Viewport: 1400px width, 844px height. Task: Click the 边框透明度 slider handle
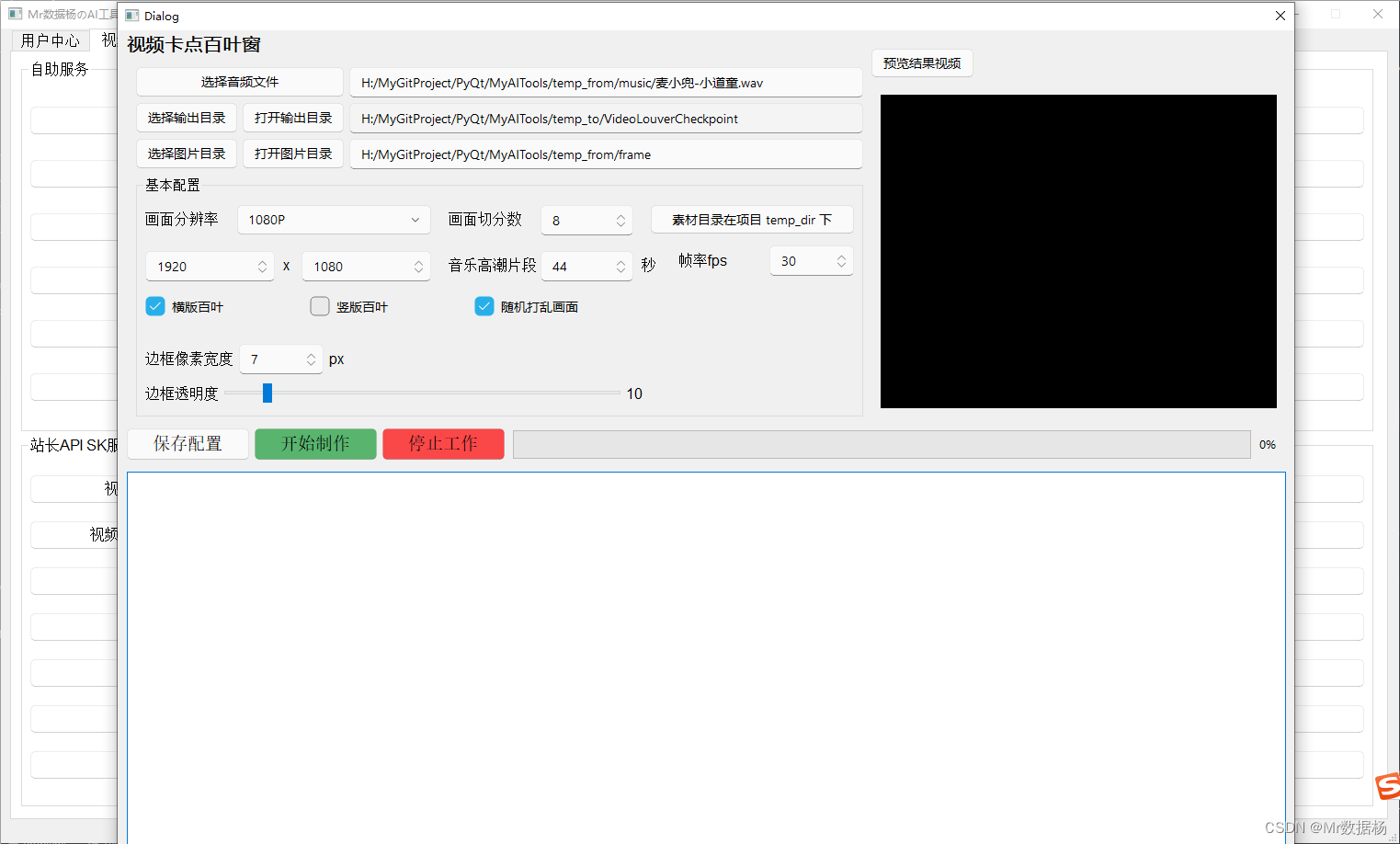[x=267, y=393]
